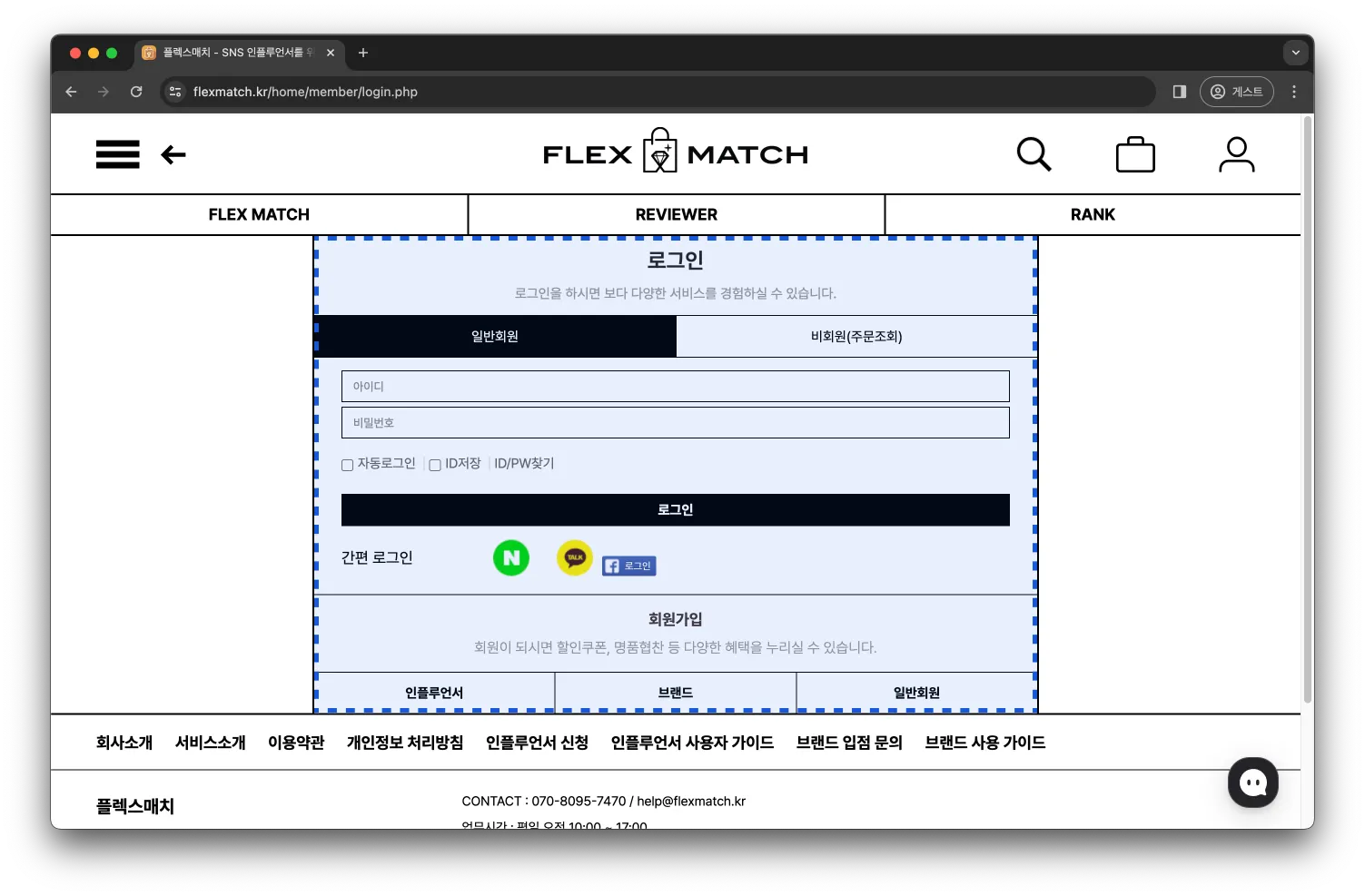Expand the tab search dropdown arrow
Viewport: 1365px width, 896px height.
pos(1296,53)
